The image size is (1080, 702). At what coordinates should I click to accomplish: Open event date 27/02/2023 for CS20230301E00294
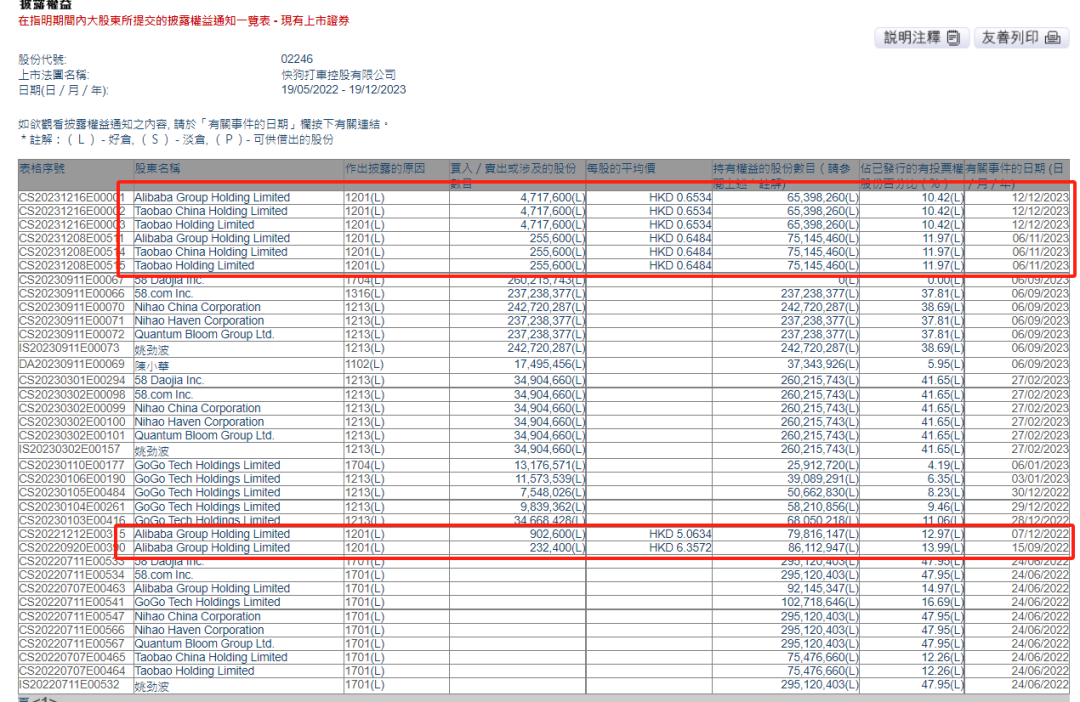coord(1040,380)
